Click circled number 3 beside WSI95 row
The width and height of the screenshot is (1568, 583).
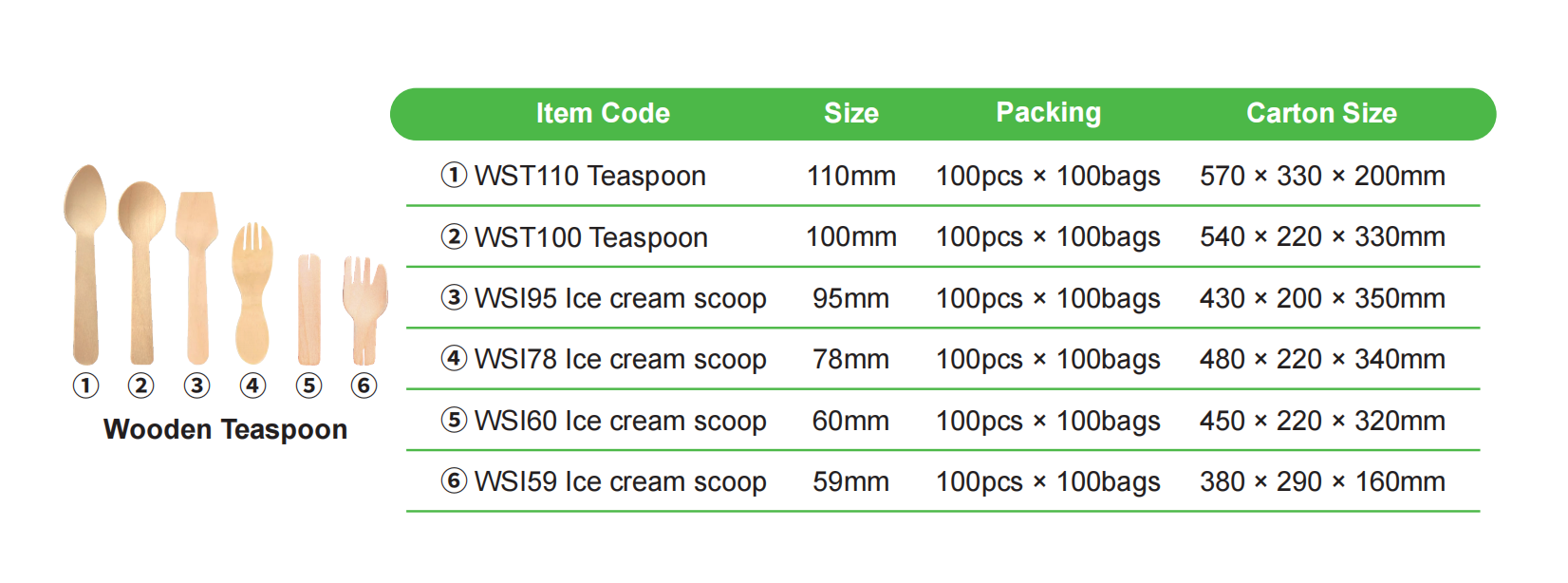454,297
